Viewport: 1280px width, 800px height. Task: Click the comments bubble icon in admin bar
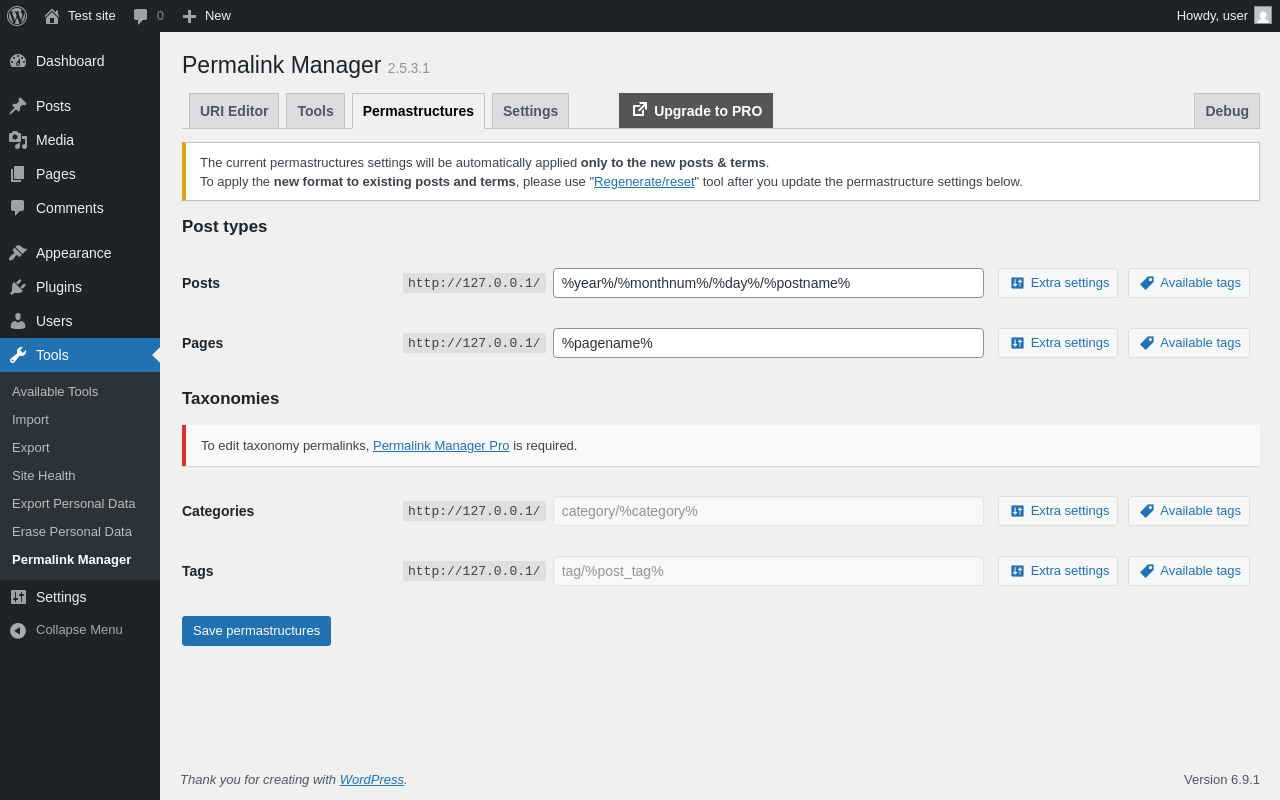pyautogui.click(x=141, y=16)
